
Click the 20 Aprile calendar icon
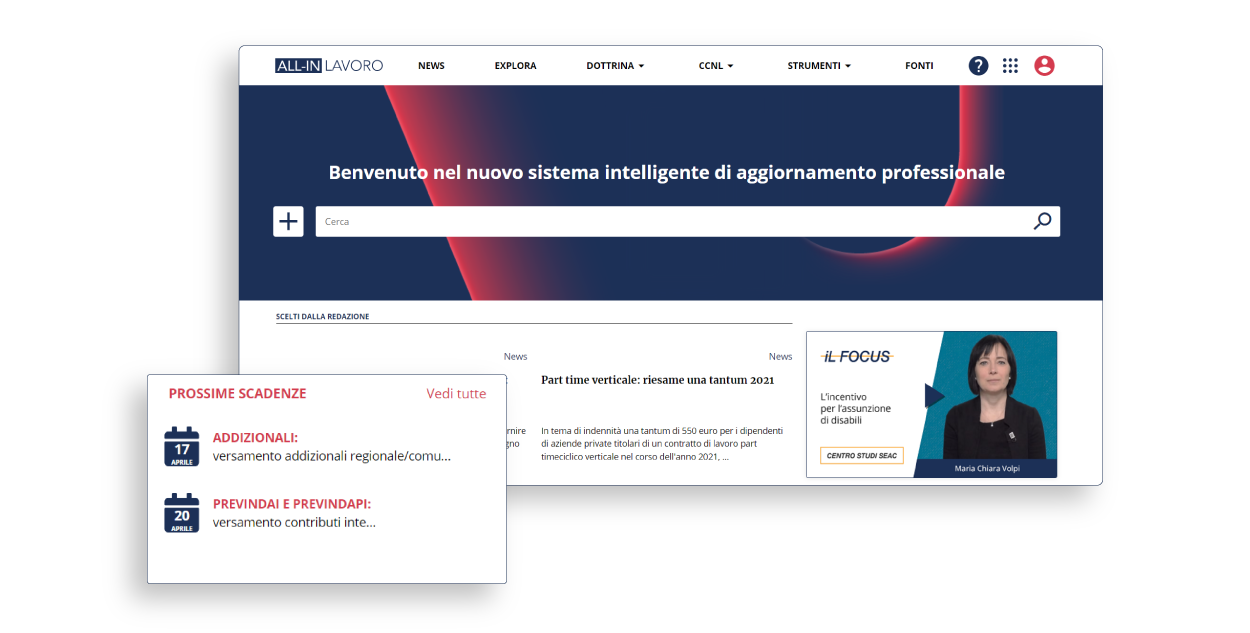pyautogui.click(x=182, y=513)
